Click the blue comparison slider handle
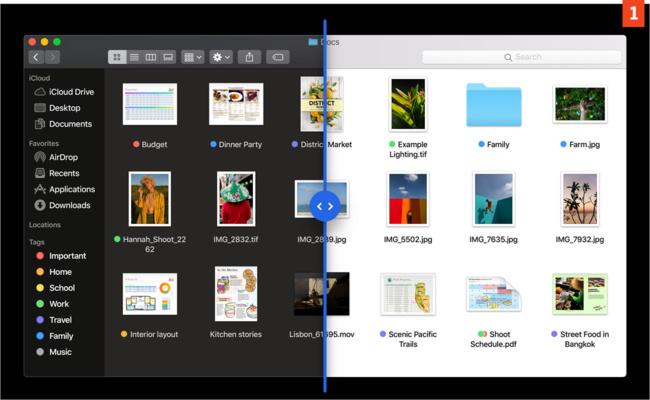Screen dimensions: 650x400 tap(325, 205)
